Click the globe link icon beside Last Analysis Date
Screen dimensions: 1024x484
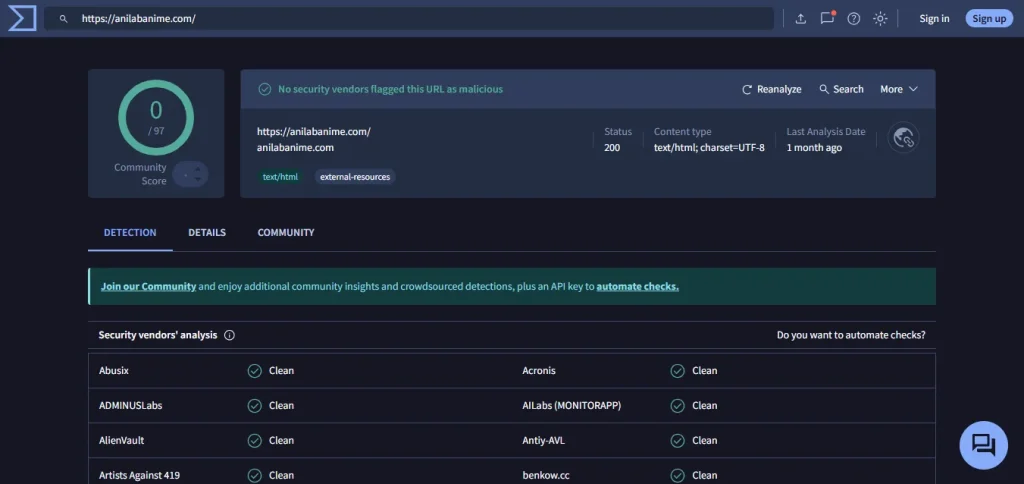click(x=903, y=138)
